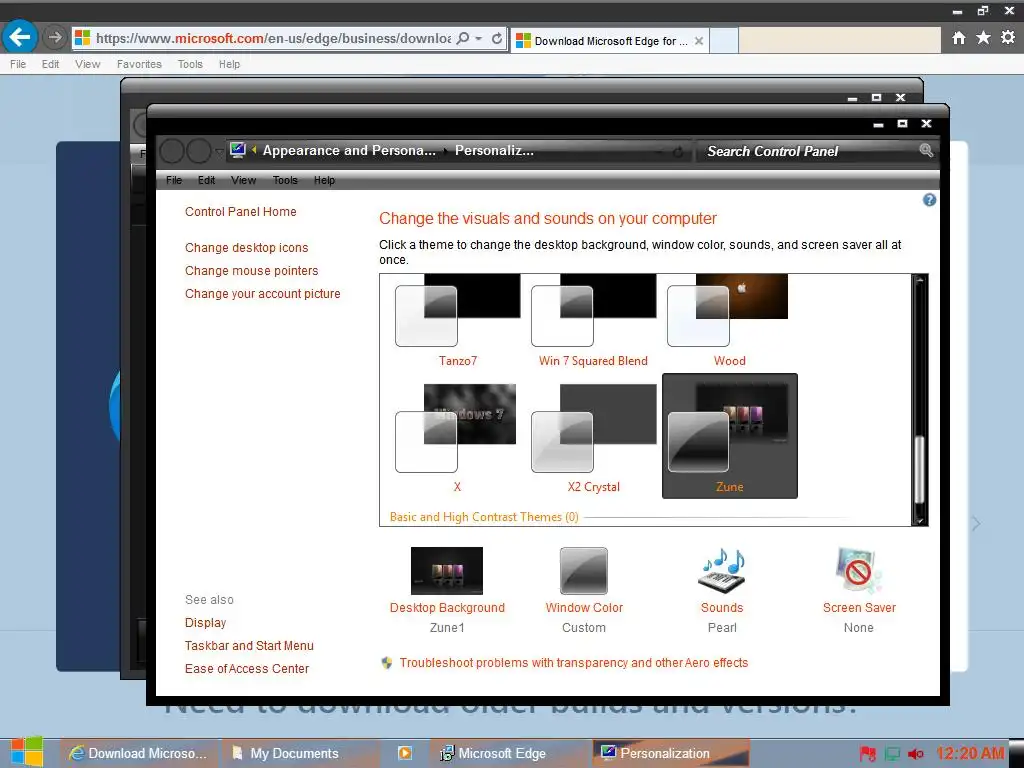The image size is (1024, 768).
Task: Open Change desktop icons link
Action: click(x=246, y=248)
